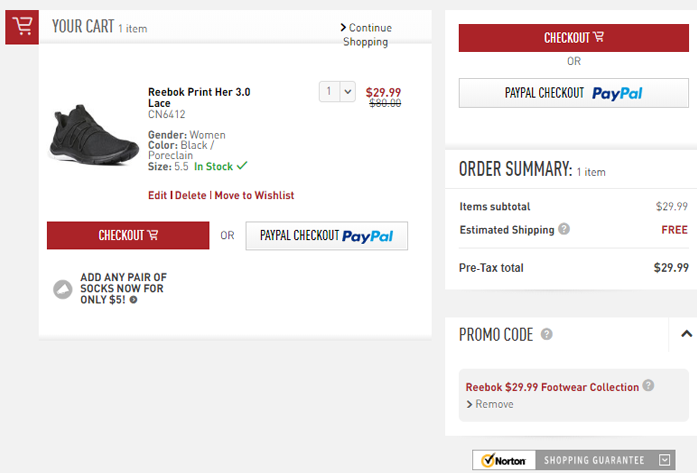This screenshot has height=473, width=697.
Task: Click the socks offer round icon
Action: click(63, 289)
